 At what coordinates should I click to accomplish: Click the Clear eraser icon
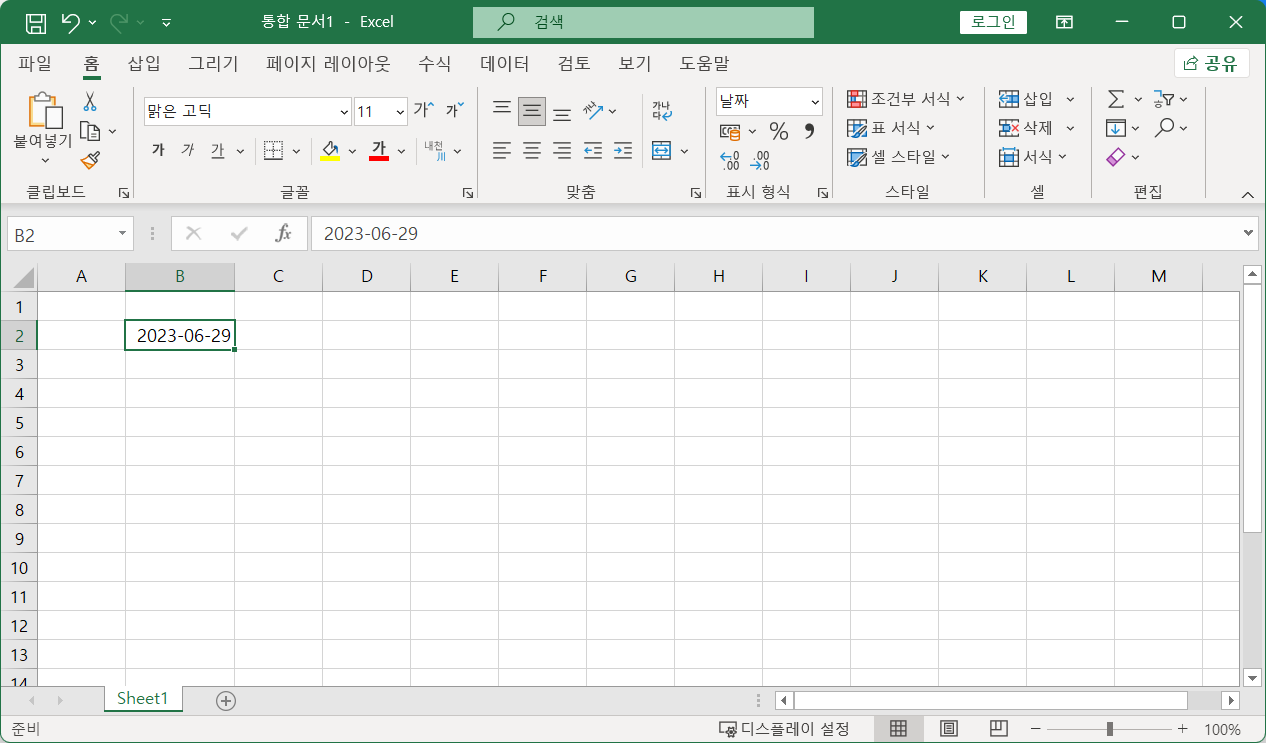[x=1116, y=157]
